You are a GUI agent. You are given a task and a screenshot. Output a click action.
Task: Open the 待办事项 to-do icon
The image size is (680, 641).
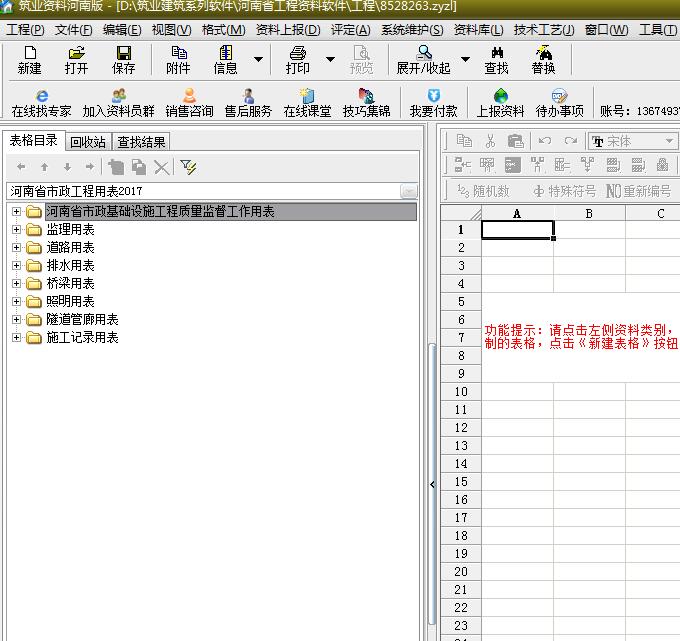(x=559, y=97)
